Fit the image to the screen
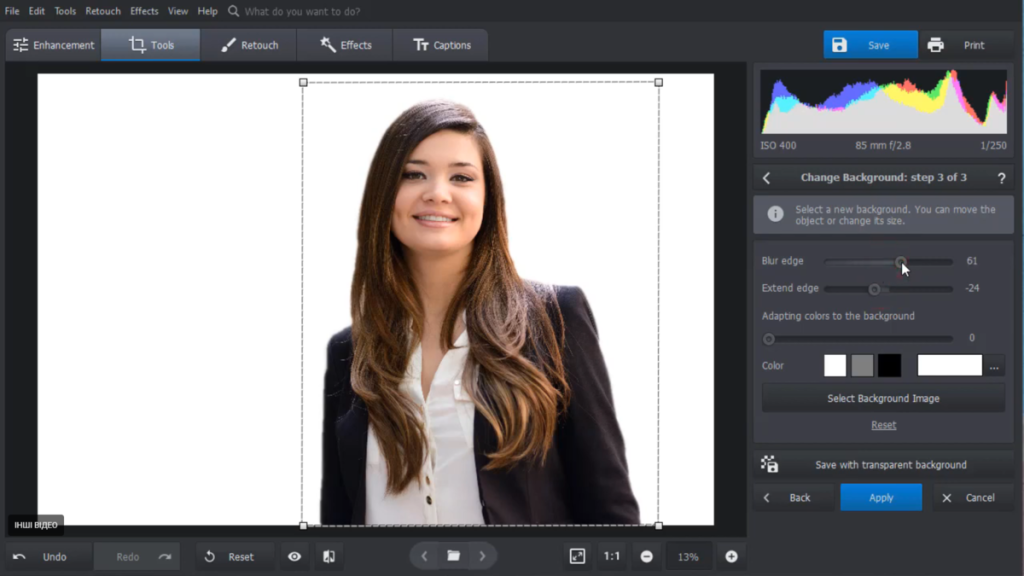The image size is (1024, 576). (x=578, y=556)
